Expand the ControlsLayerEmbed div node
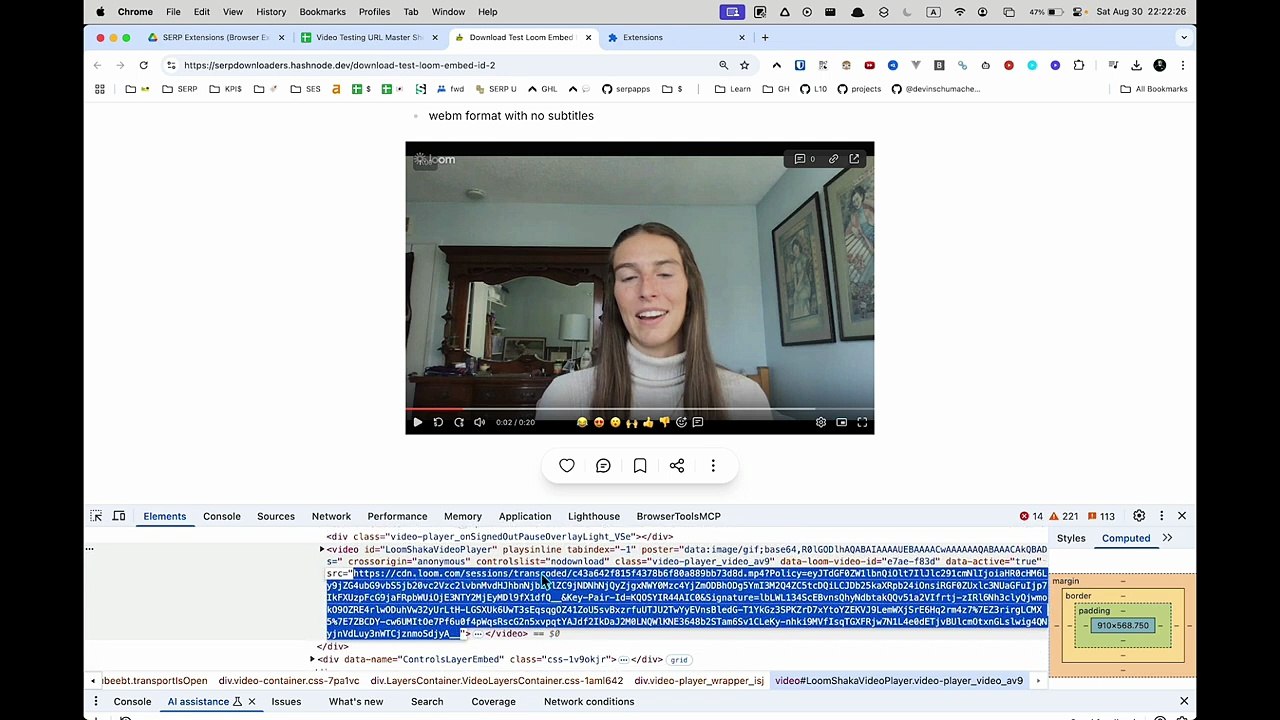Image resolution: width=1280 pixels, height=720 pixels. pyautogui.click(x=312, y=659)
